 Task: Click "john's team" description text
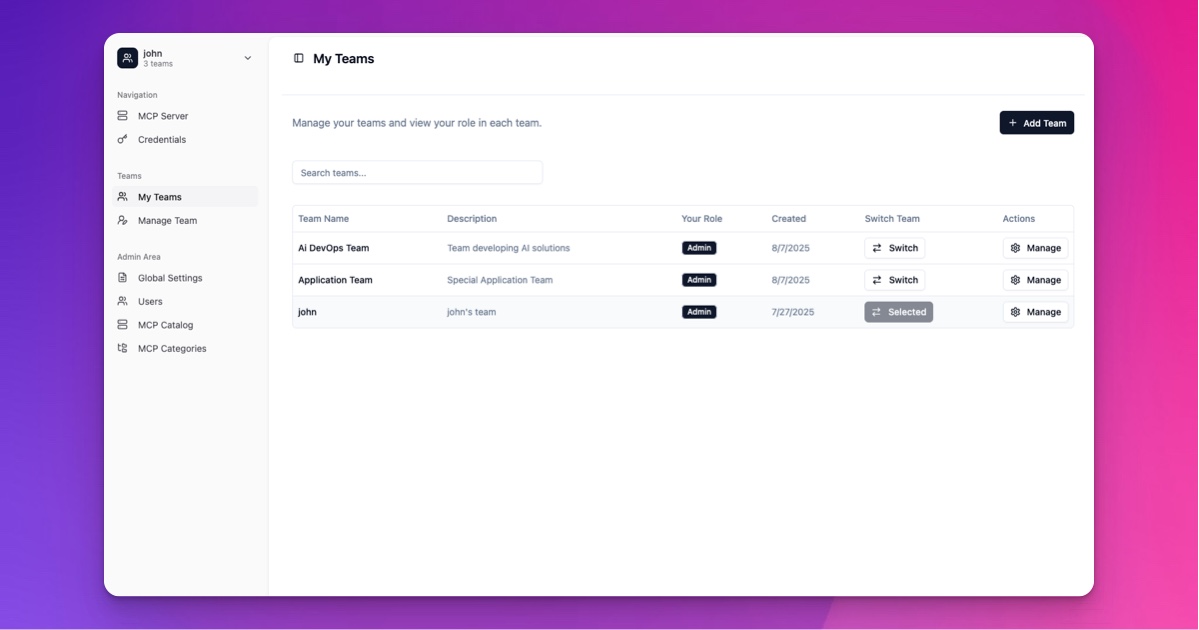tap(472, 312)
